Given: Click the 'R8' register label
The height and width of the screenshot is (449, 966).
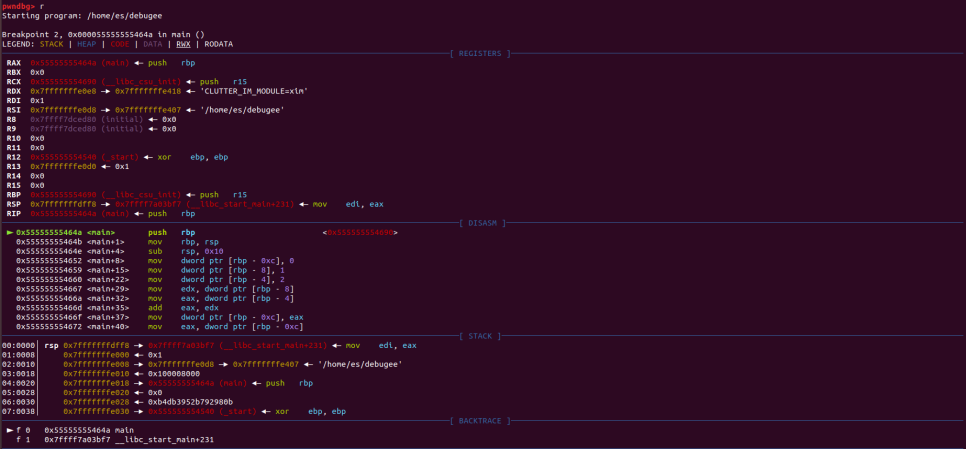Looking at the screenshot, I should tap(11, 119).
